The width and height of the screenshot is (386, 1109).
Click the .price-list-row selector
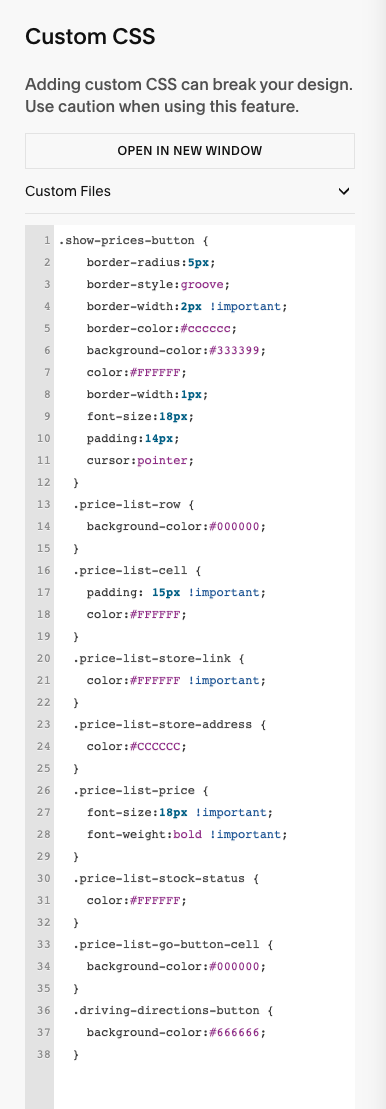click(x=126, y=504)
